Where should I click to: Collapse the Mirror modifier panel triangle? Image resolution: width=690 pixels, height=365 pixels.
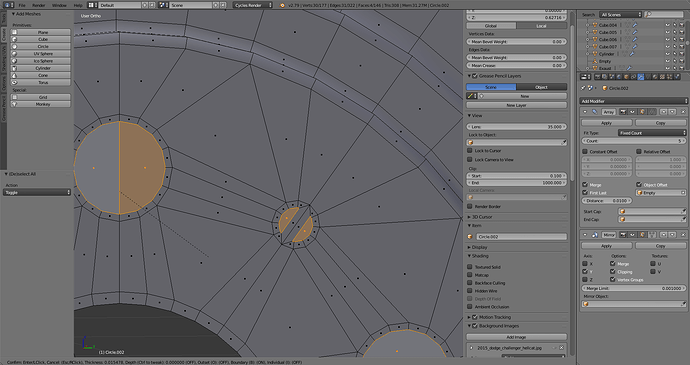click(x=585, y=235)
